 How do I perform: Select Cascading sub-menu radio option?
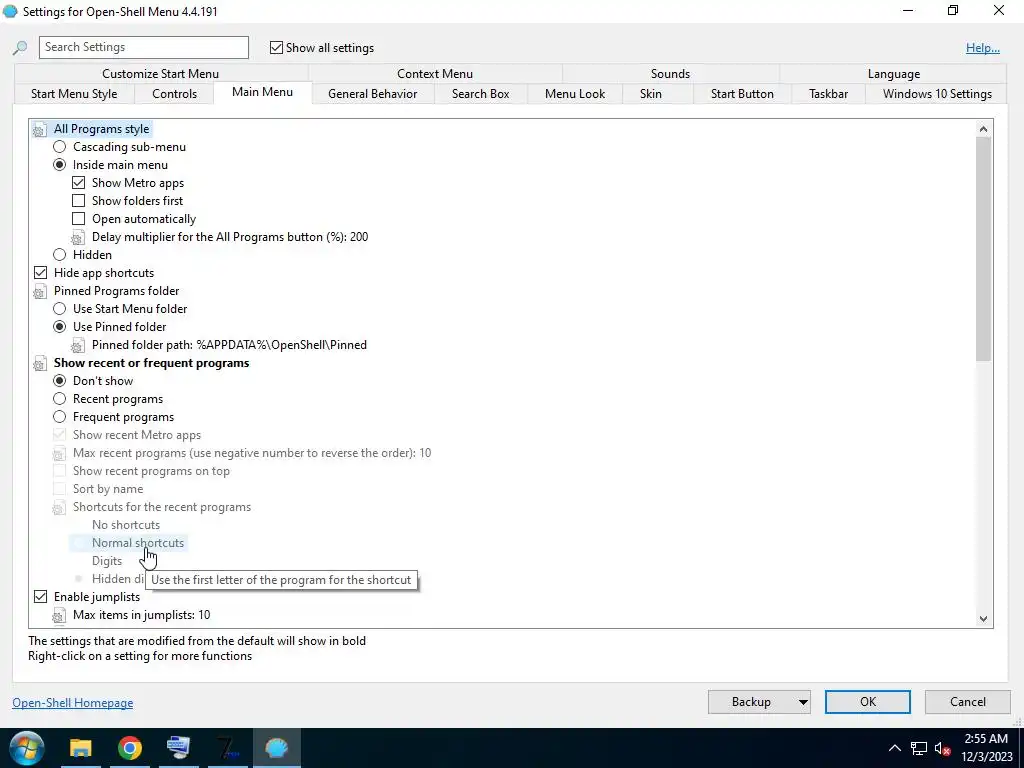(x=59, y=147)
